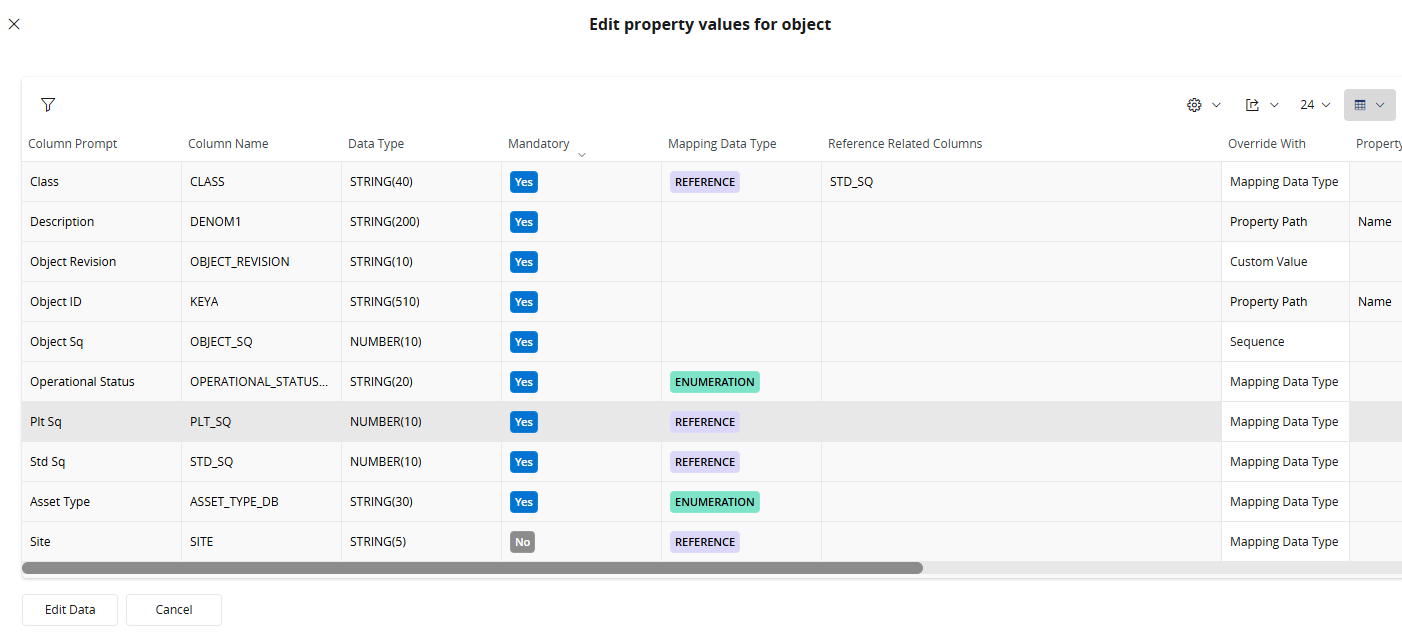Open the filter icon above the table
This screenshot has width=1402, height=637.
click(48, 104)
